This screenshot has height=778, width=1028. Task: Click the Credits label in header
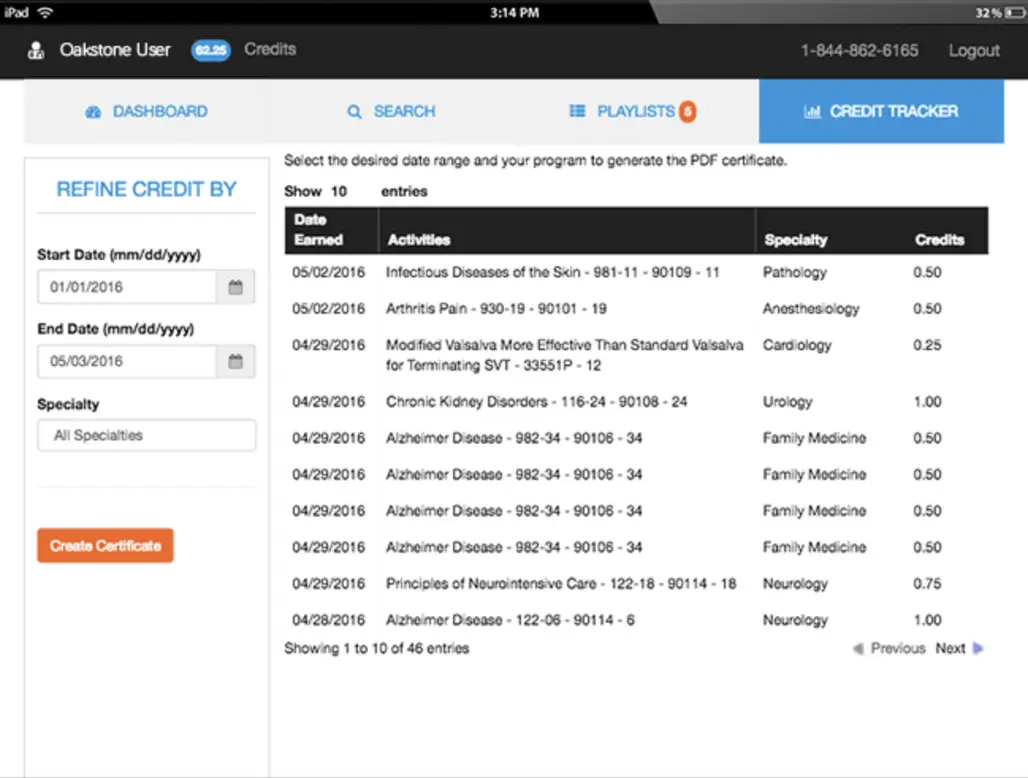coord(270,49)
